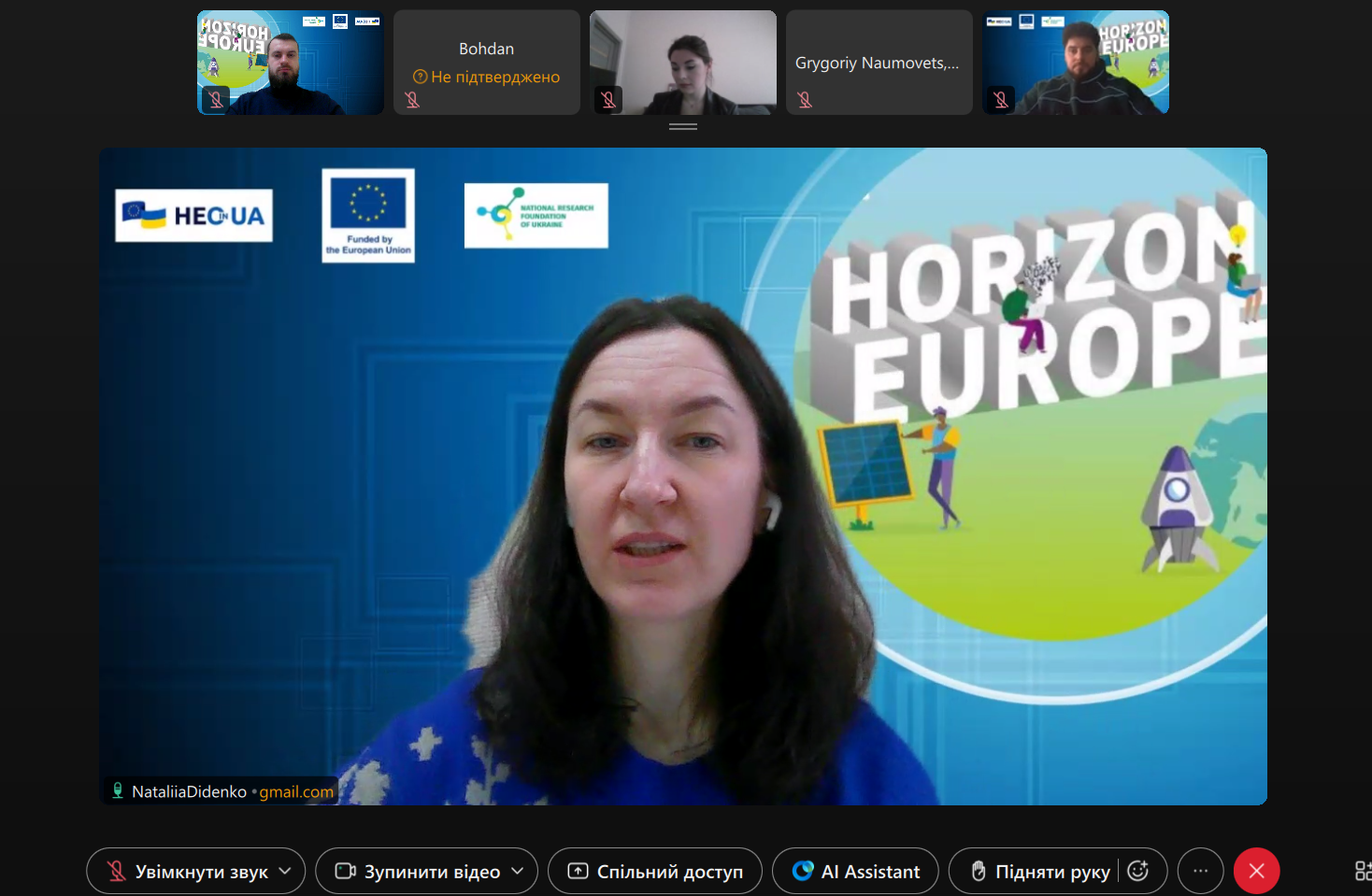Click the thumbnail strip collapse handle
Viewport: 1372px width, 896px height.
[x=683, y=126]
